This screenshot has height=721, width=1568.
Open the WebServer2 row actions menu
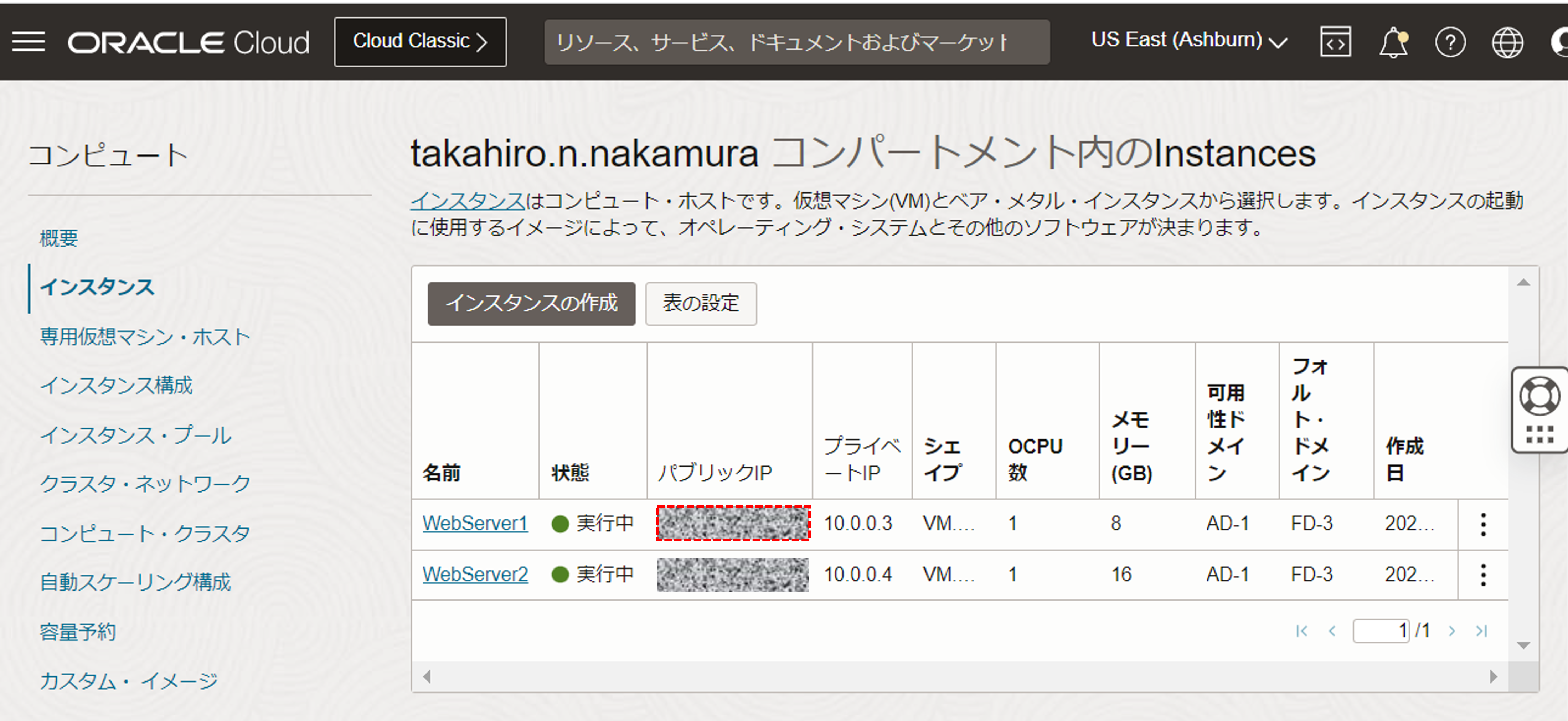tap(1483, 575)
